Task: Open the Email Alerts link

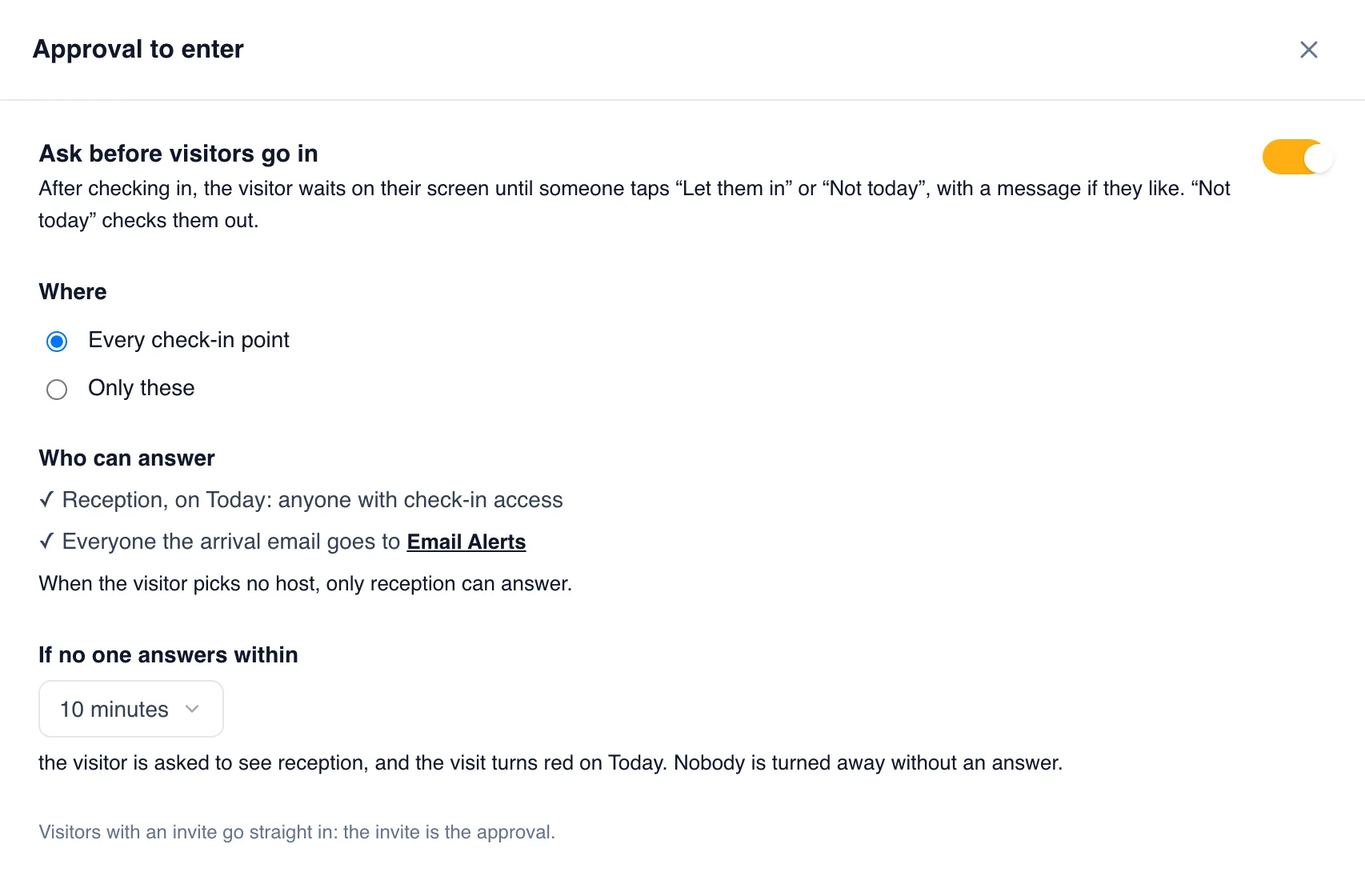Action: (466, 542)
